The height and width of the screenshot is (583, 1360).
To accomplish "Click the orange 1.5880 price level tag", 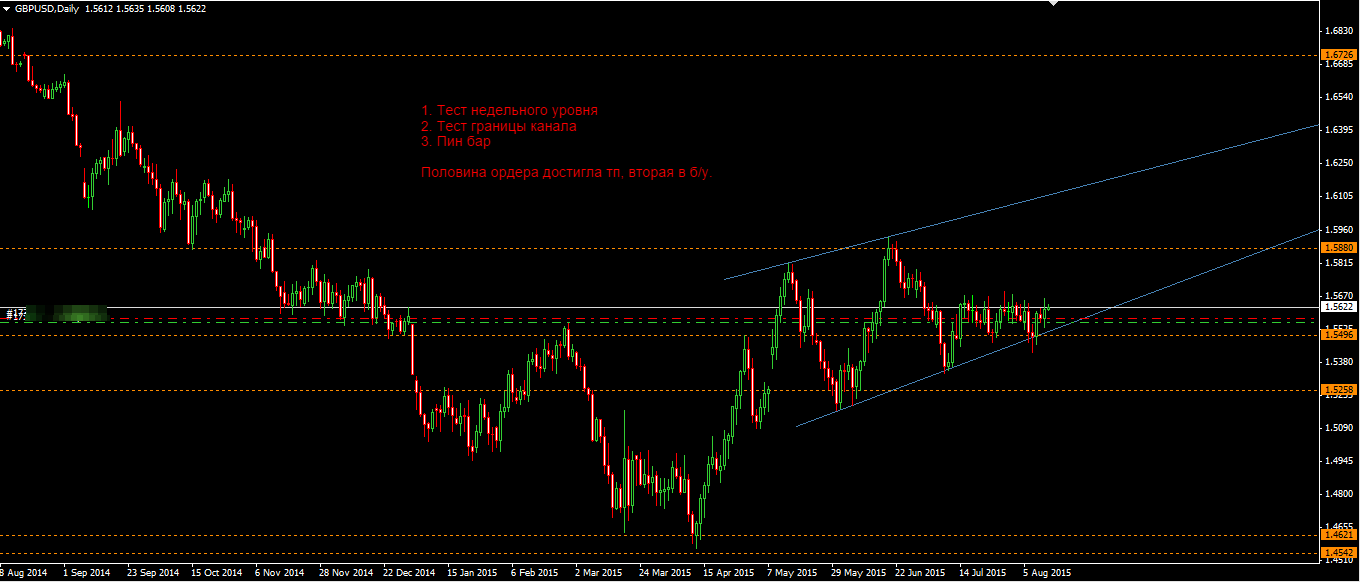I will coord(1338,247).
